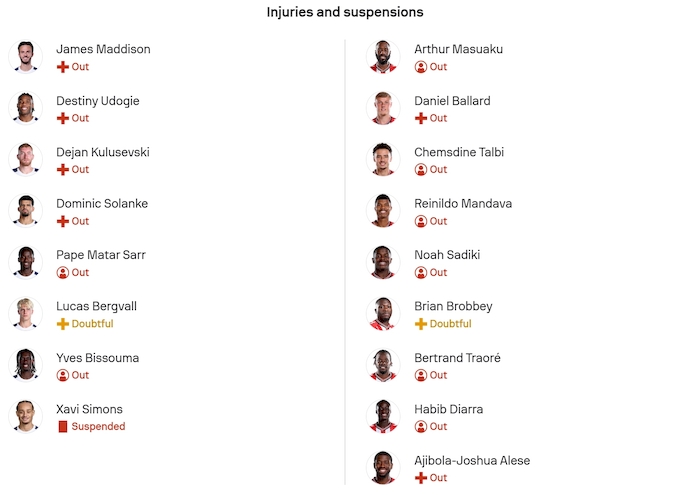Image resolution: width=690 pixels, height=495 pixels.
Task: Open Chemsdine Talbi's player profile
Action: (458, 152)
